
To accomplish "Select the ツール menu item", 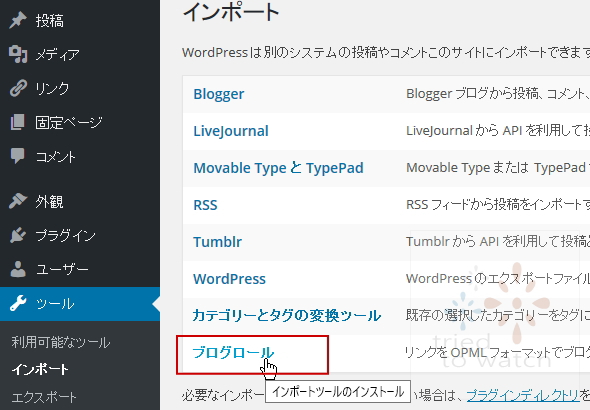I will tap(80, 304).
